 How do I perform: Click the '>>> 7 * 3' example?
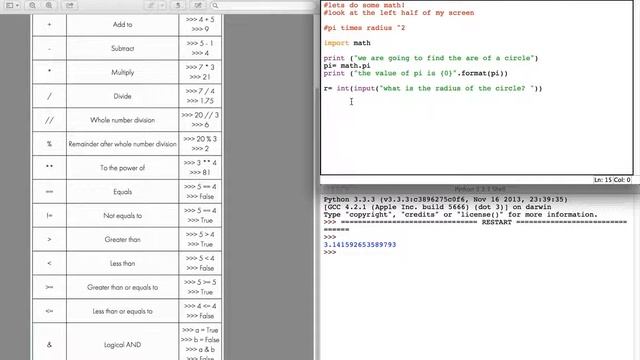coord(200,67)
